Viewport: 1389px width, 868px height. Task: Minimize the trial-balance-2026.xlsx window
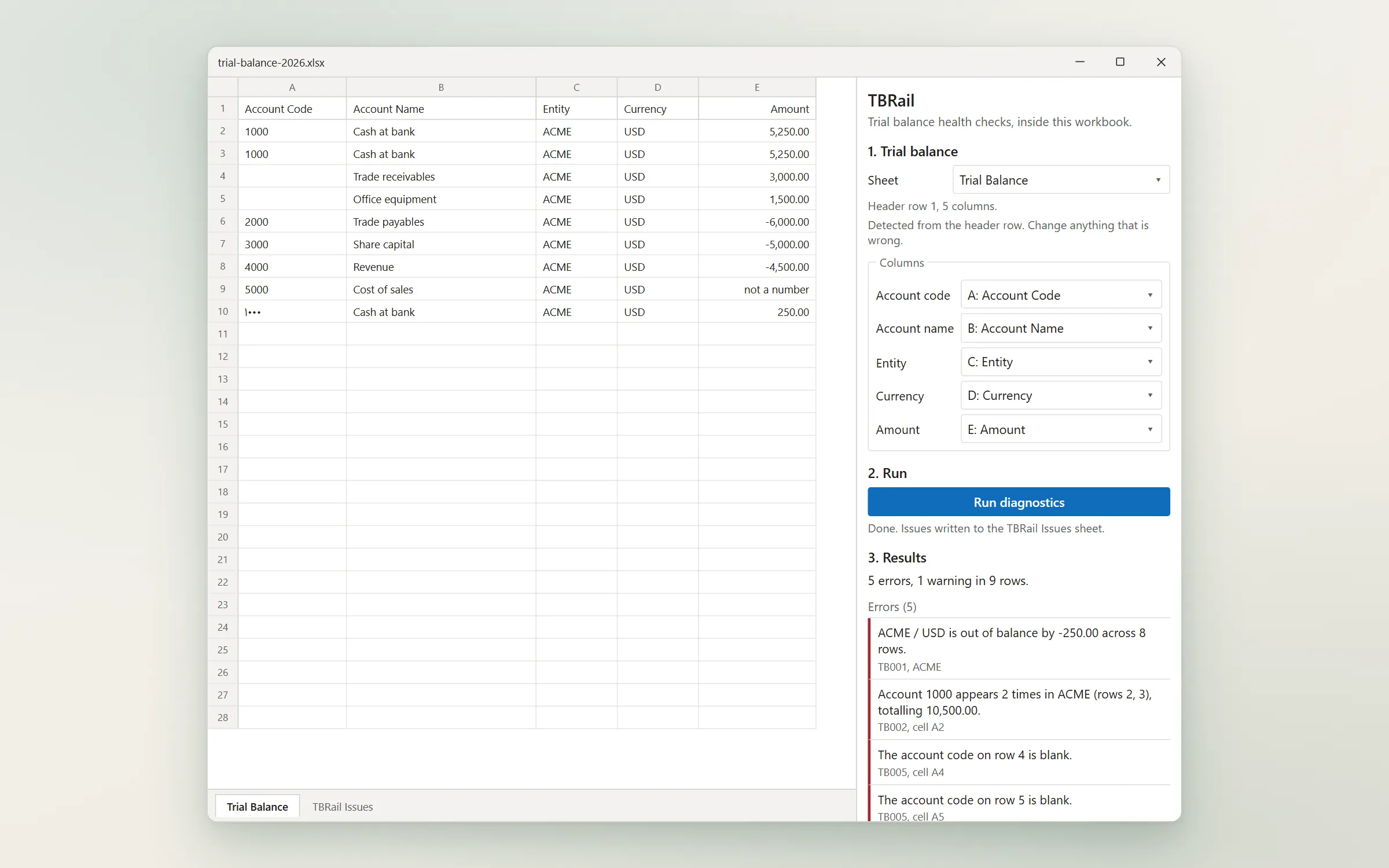click(1080, 62)
